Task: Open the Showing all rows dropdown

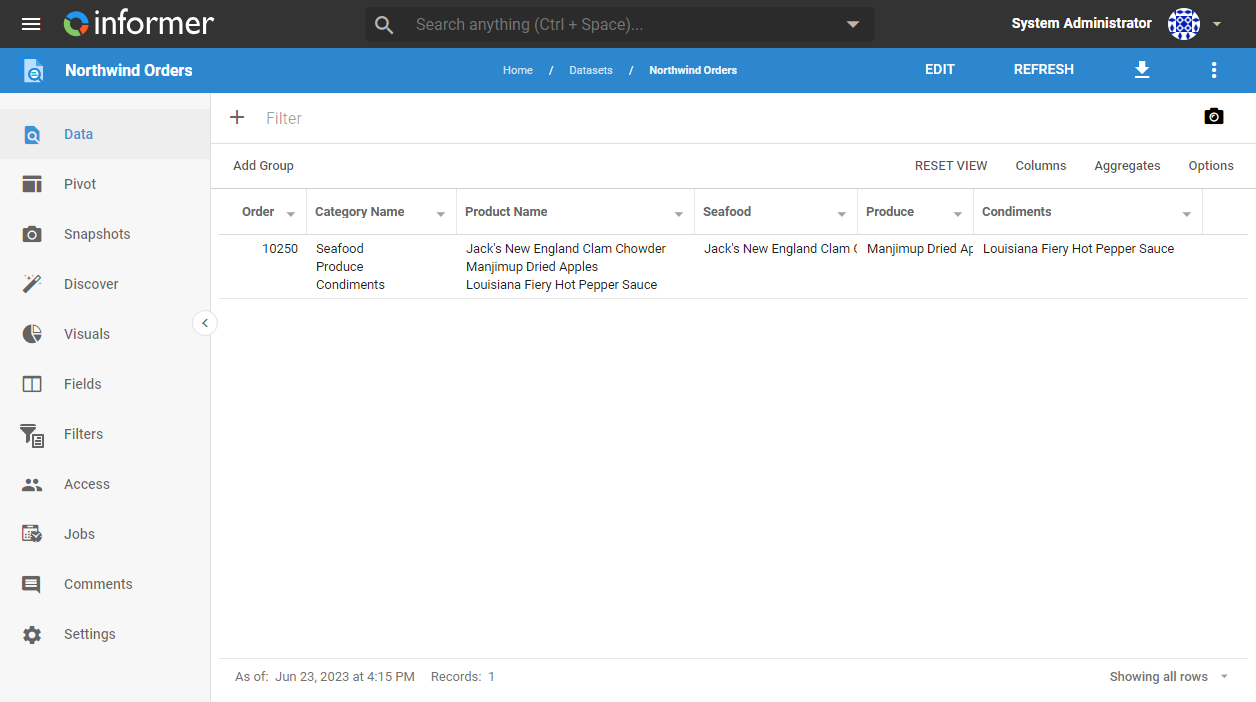Action: coord(1170,677)
